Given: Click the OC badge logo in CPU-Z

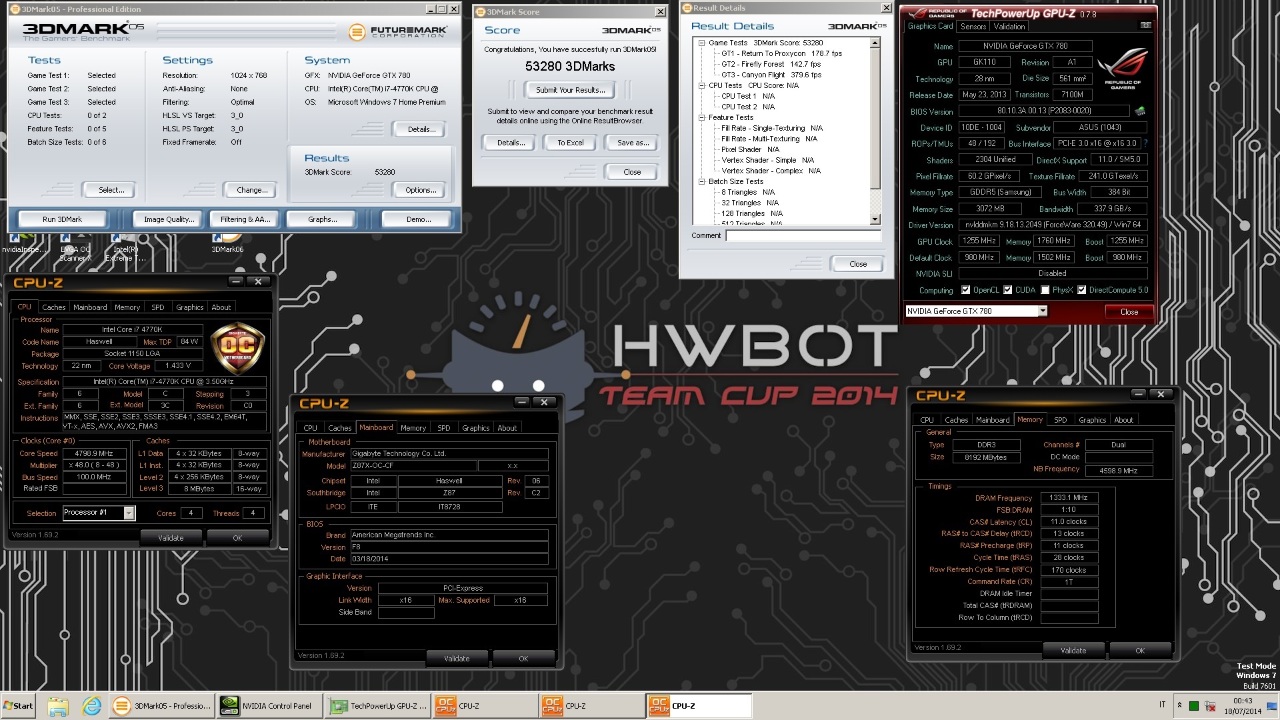Looking at the screenshot, I should 238,350.
